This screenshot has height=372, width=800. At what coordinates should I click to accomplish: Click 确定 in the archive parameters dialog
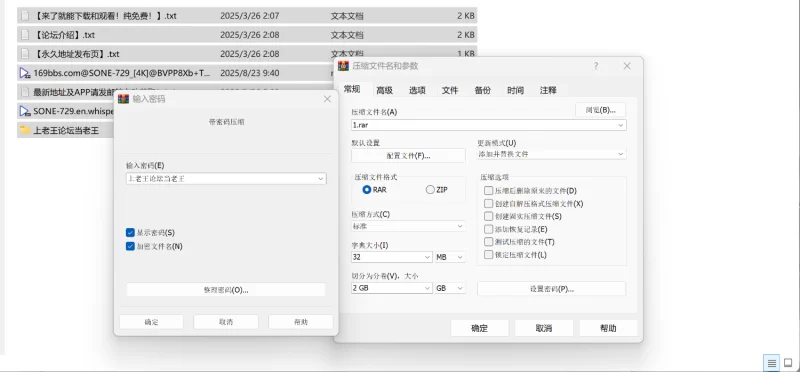click(480, 328)
